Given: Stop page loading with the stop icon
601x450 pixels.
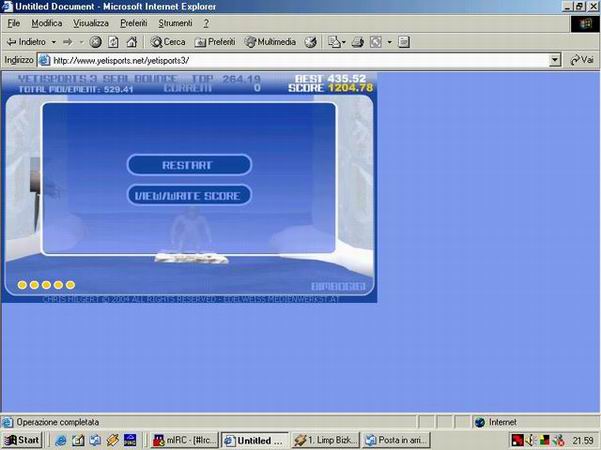Looking at the screenshot, I should (95, 42).
